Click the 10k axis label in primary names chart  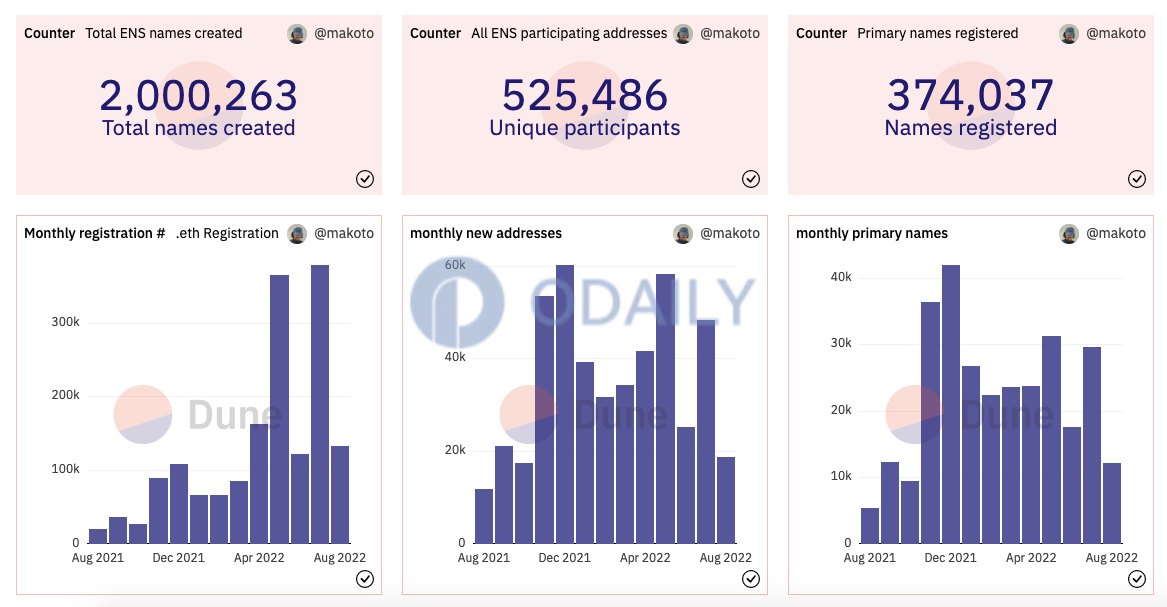[x=841, y=476]
